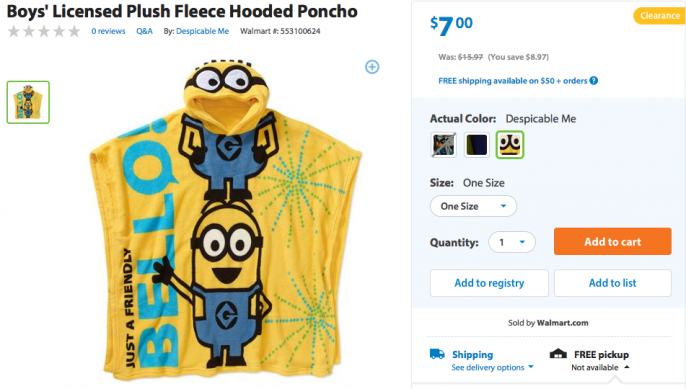Select the first crossed-out color swatch

click(x=443, y=145)
